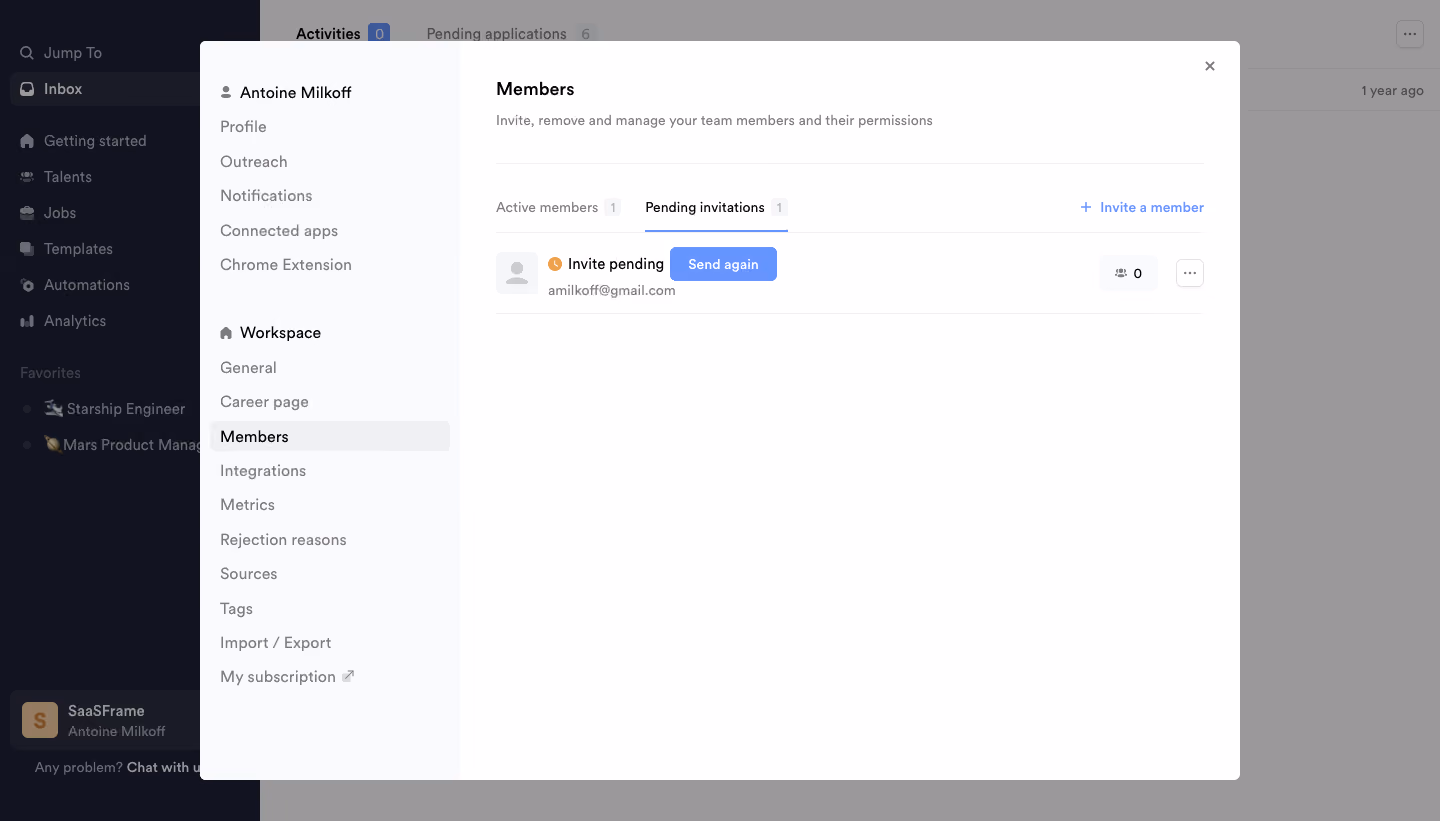Click the SaaSFrame workspace avatar

coord(40,720)
